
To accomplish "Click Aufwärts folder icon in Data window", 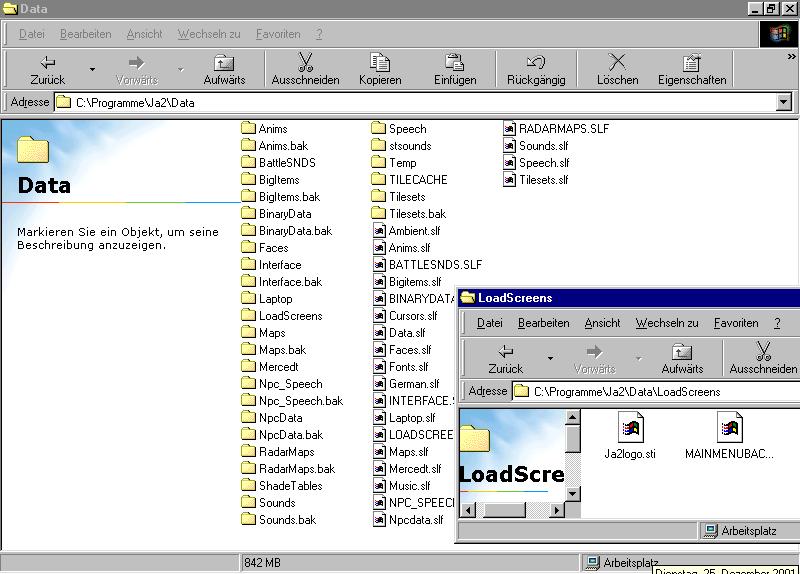I will point(224,63).
